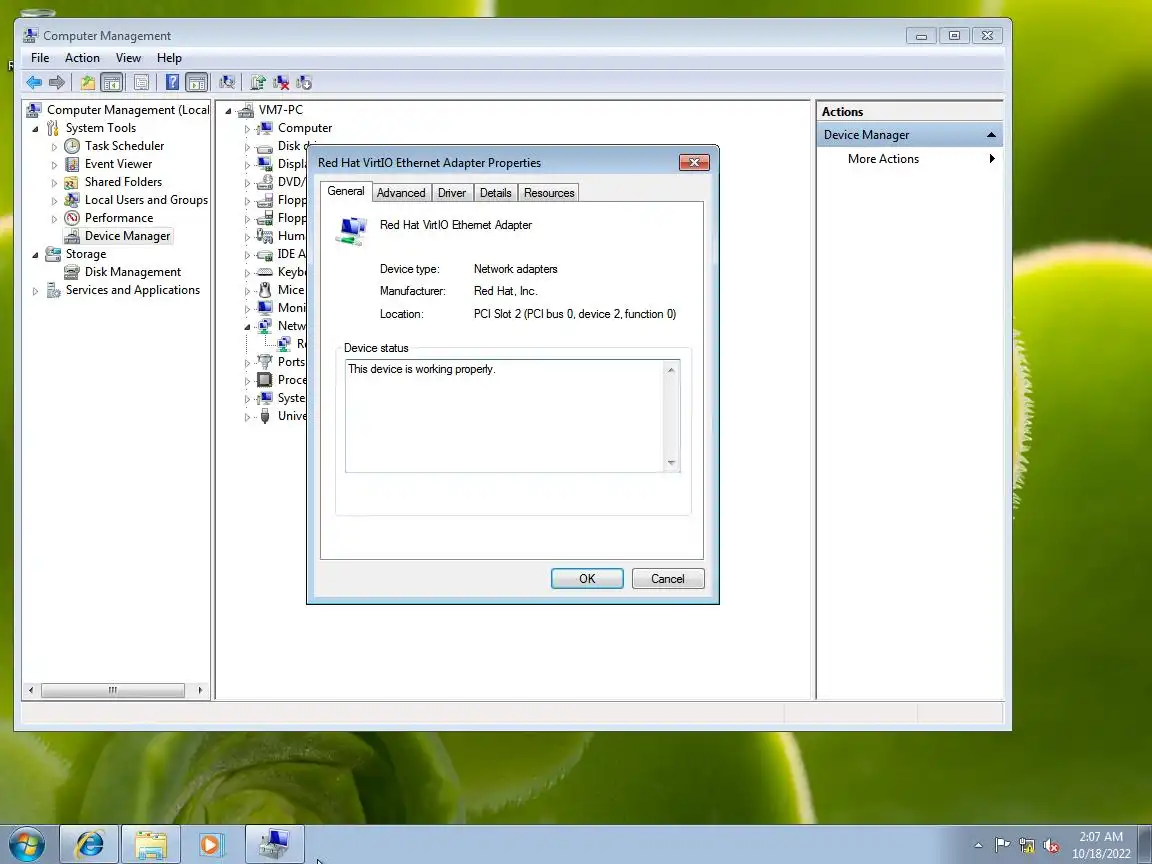
Task: Select the Local Users and Groups icon
Action: [x=72, y=200]
